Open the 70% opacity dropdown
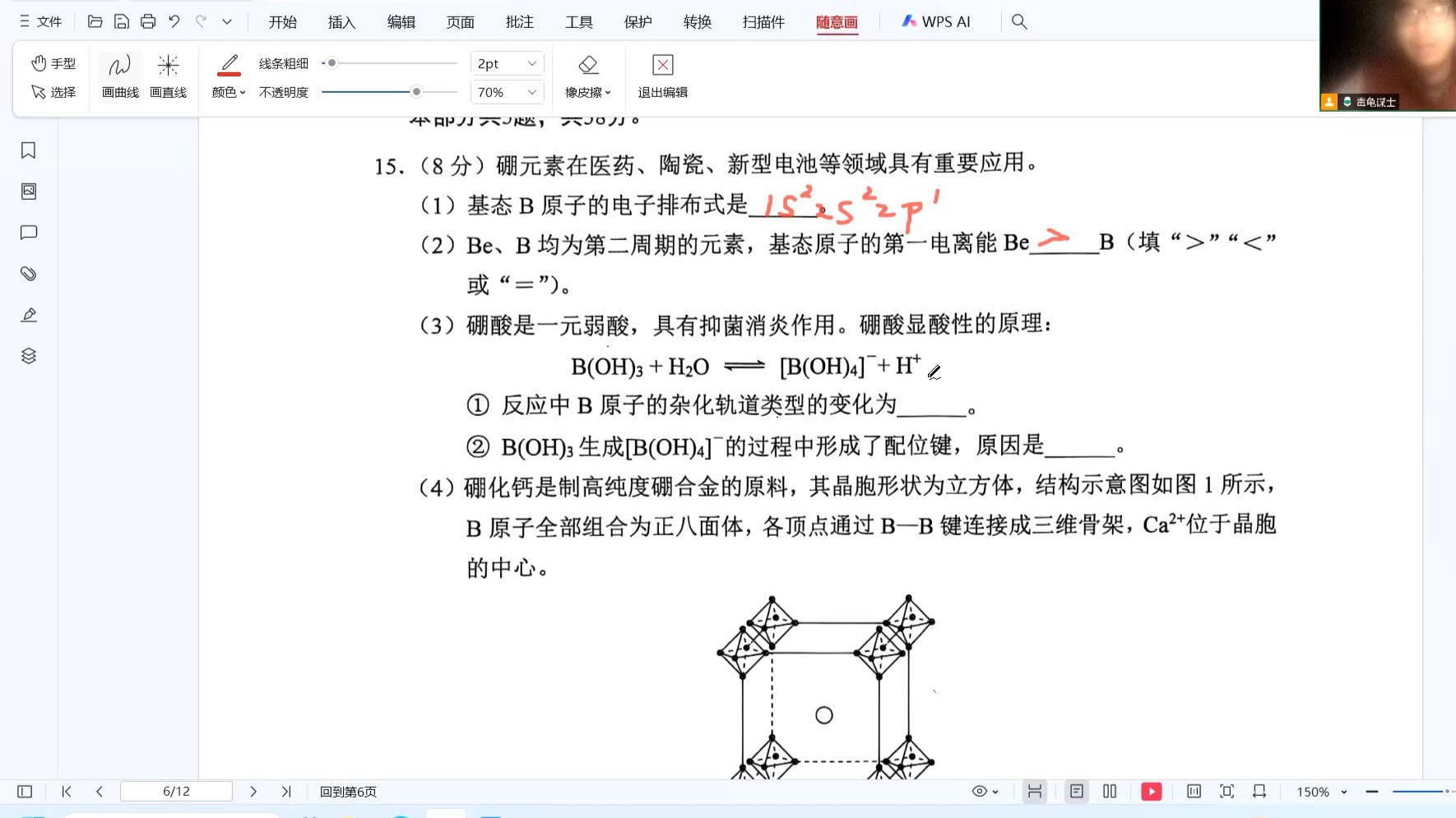 (x=508, y=92)
